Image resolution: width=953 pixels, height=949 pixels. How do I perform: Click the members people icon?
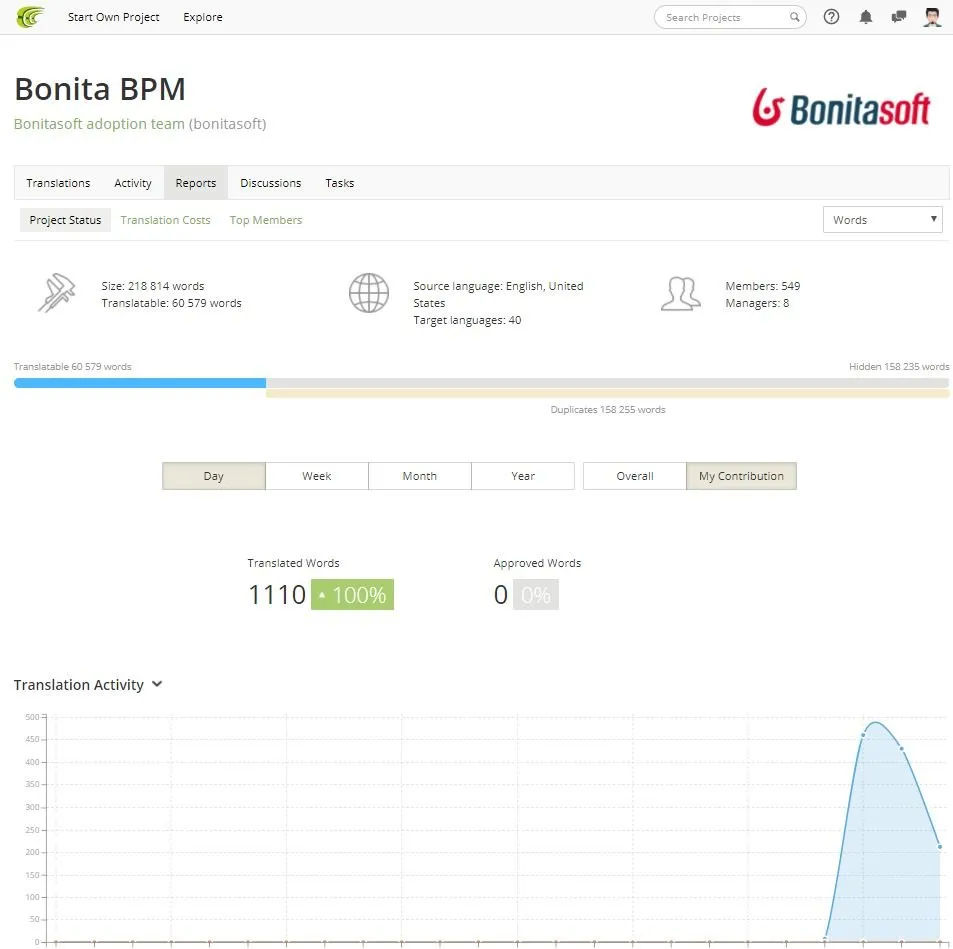680,294
